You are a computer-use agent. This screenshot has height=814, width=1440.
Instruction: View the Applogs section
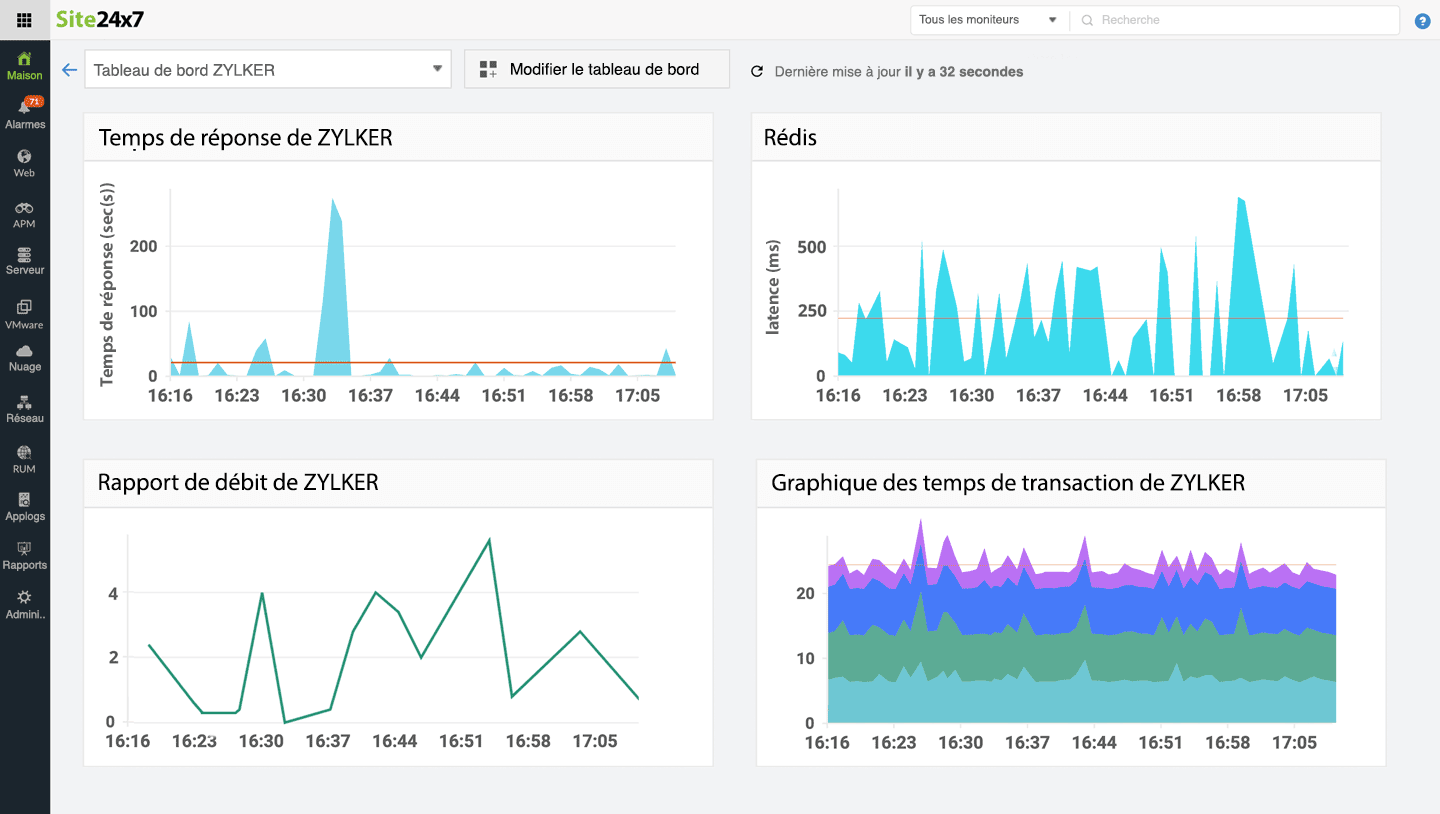(24, 507)
